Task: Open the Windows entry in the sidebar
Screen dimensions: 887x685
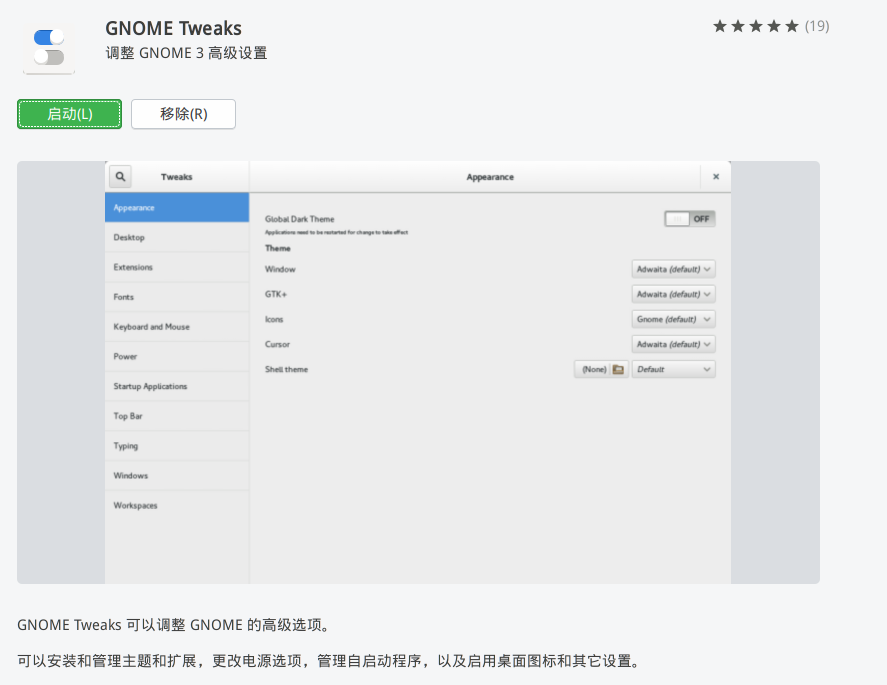Action: [176, 476]
